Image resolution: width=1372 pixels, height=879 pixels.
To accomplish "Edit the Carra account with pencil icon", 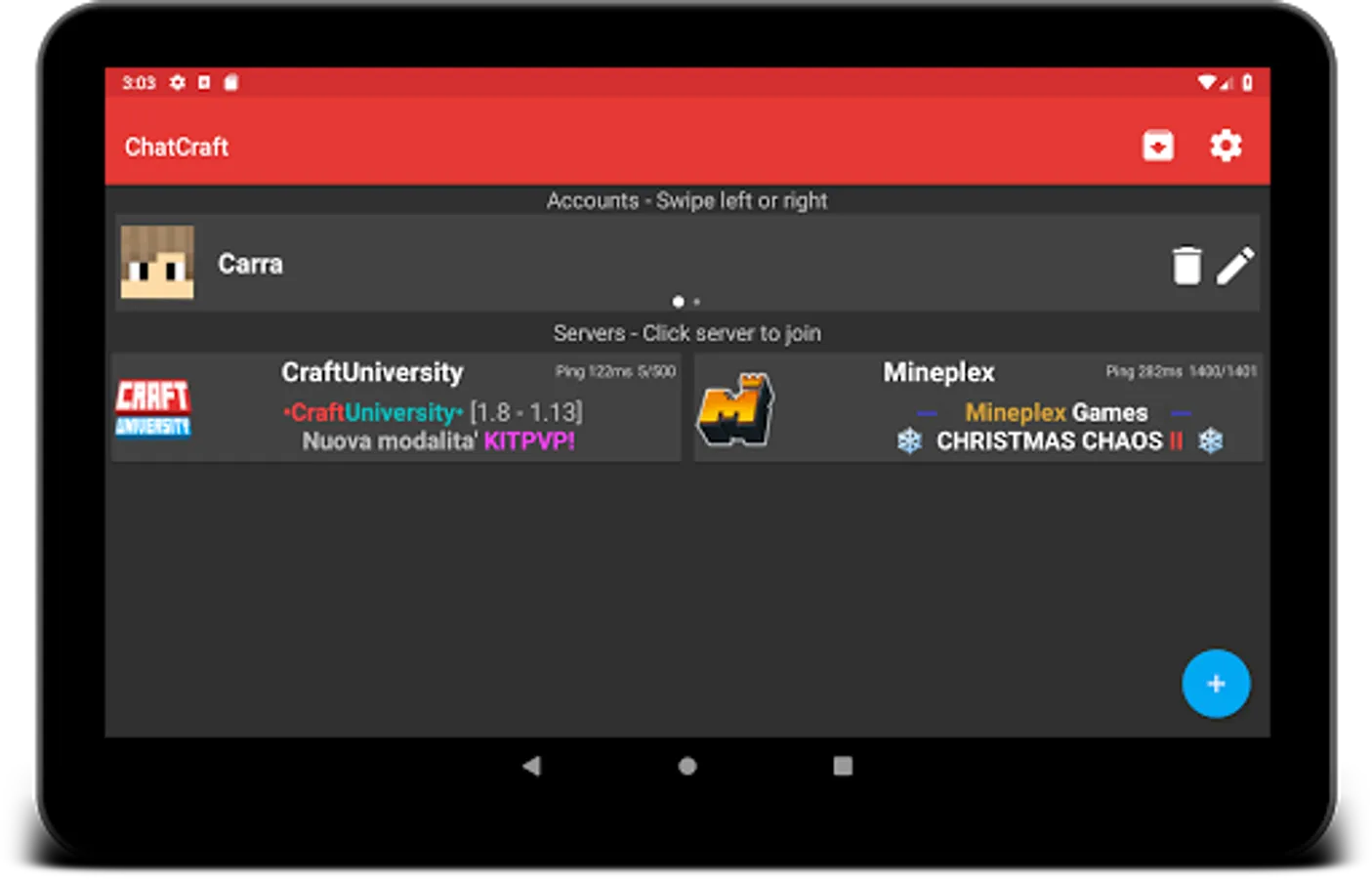I will 1235,265.
